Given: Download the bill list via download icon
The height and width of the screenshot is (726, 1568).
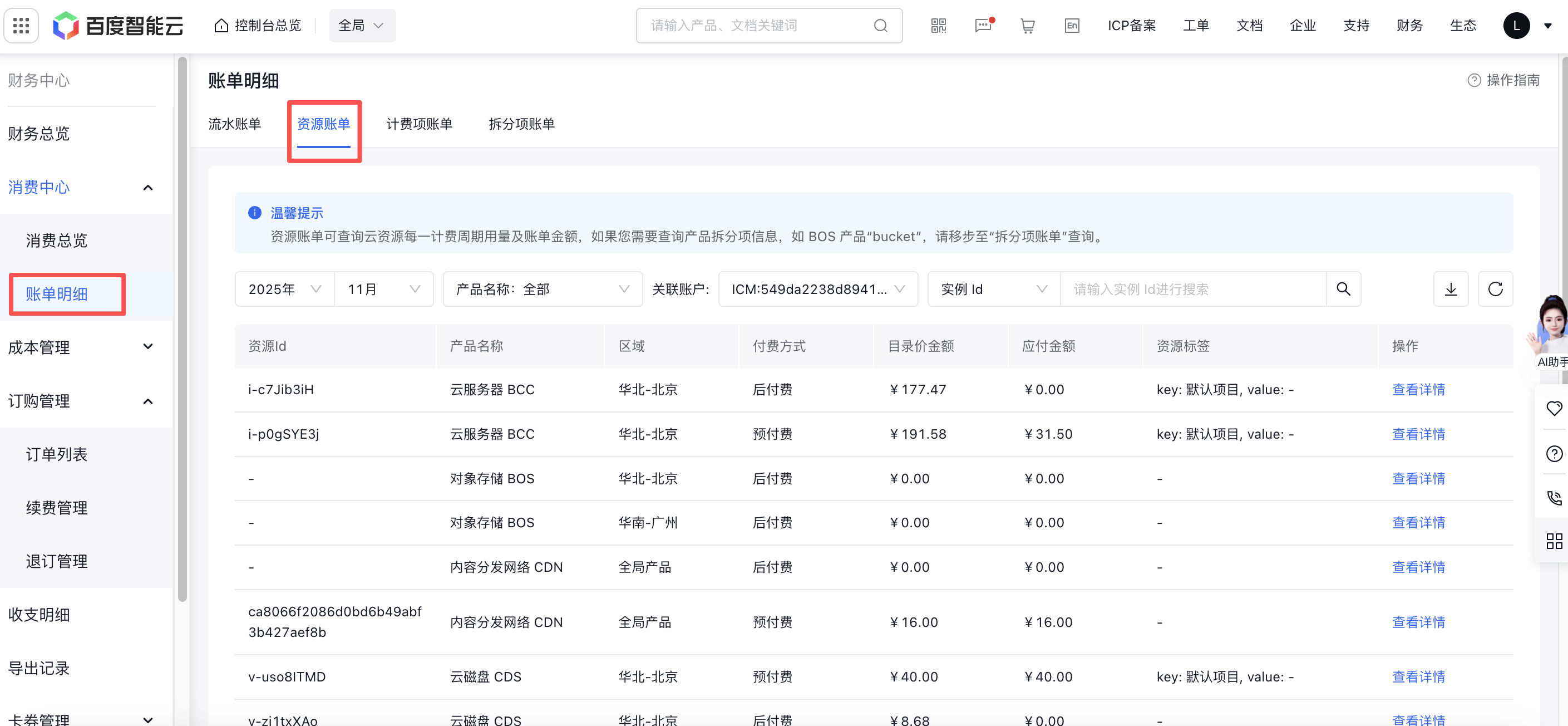Looking at the screenshot, I should [1451, 290].
